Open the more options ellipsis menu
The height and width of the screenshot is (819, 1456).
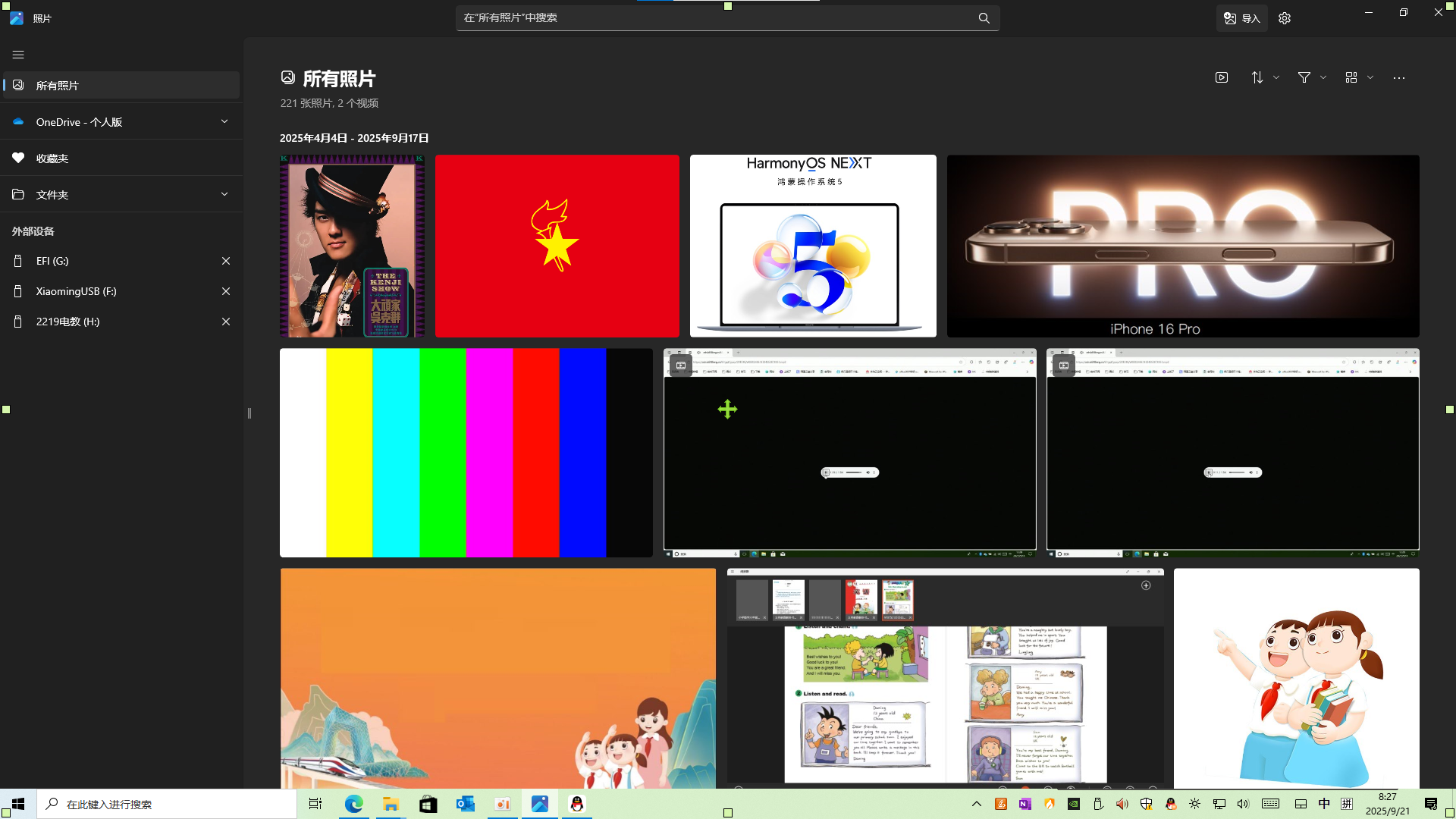1398,77
